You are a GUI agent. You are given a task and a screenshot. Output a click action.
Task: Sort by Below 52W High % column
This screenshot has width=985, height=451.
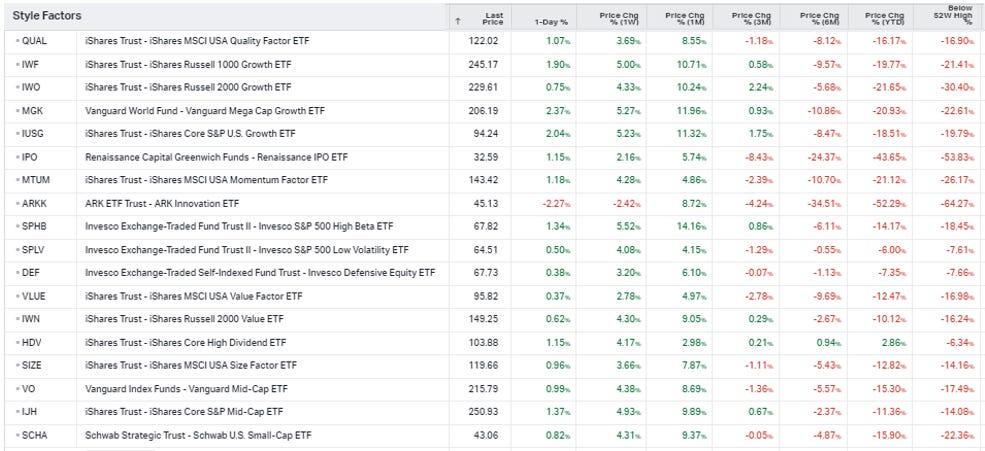952,17
